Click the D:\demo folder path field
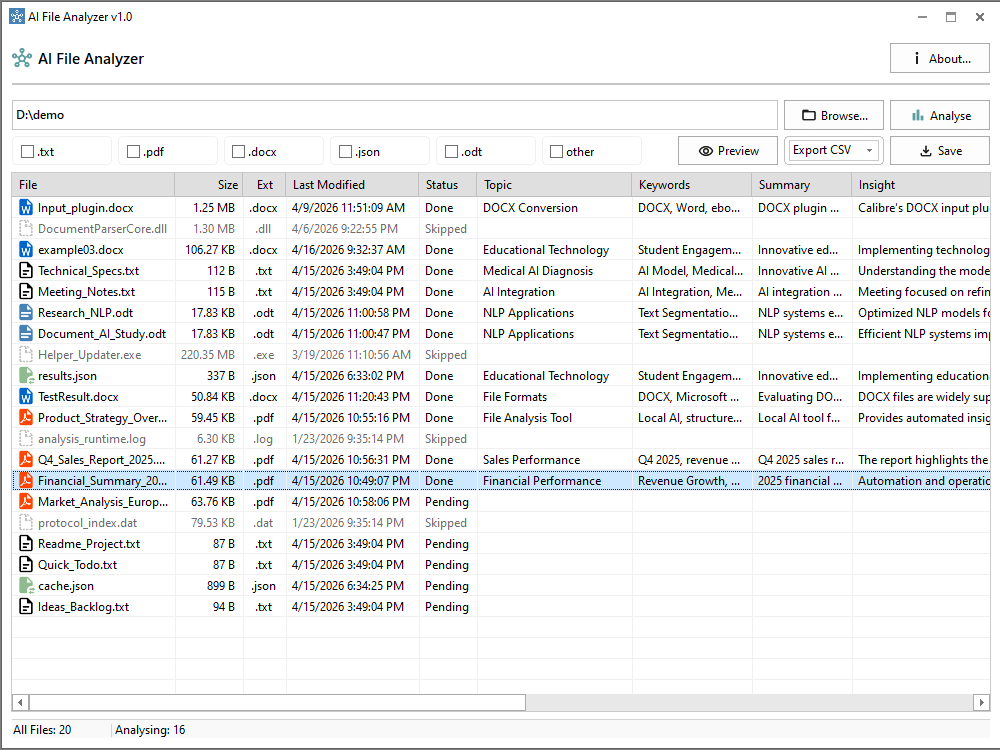This screenshot has height=750, width=1000. pos(394,115)
